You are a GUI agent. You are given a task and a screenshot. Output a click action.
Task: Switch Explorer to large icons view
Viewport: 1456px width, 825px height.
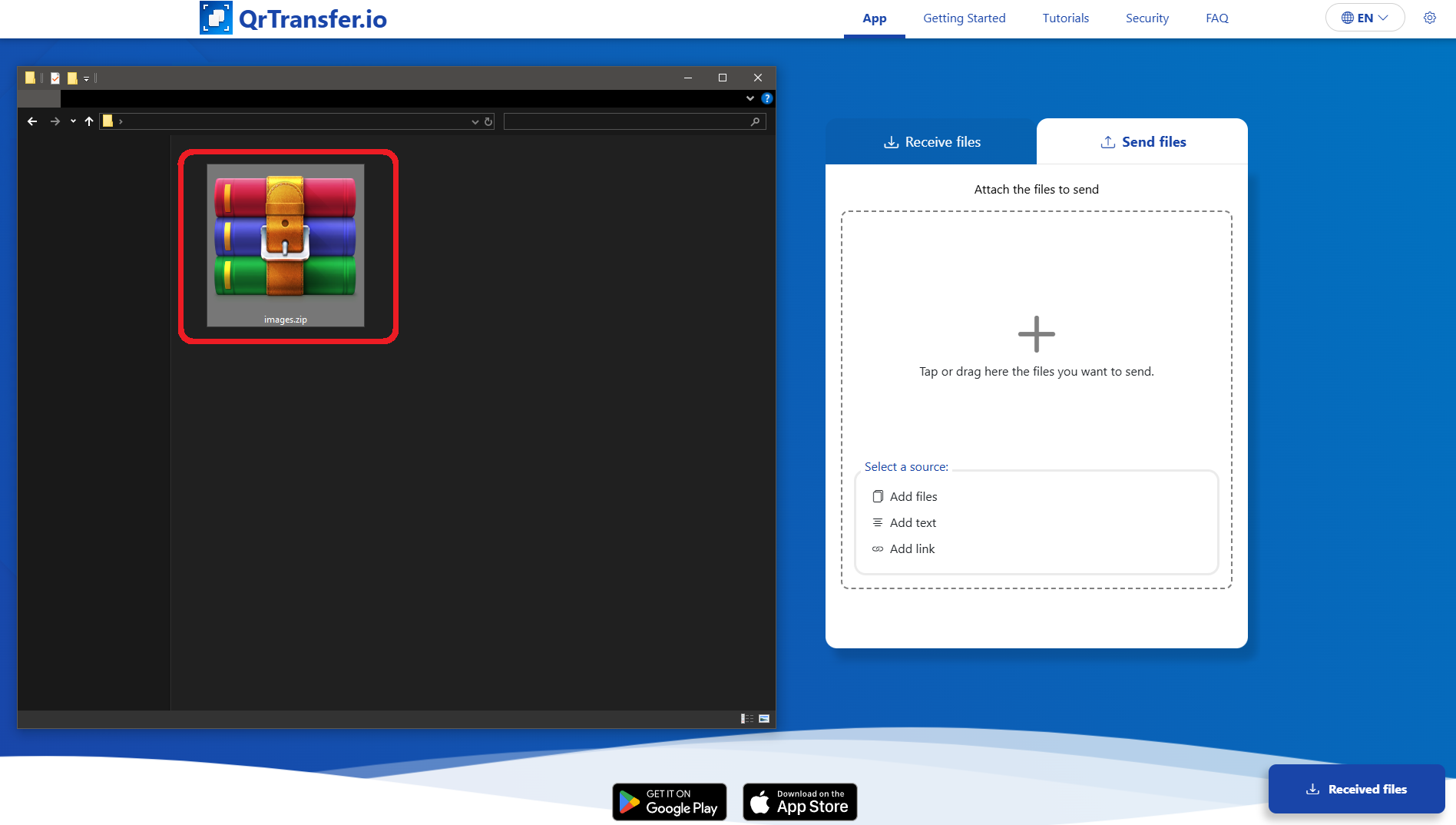764,719
